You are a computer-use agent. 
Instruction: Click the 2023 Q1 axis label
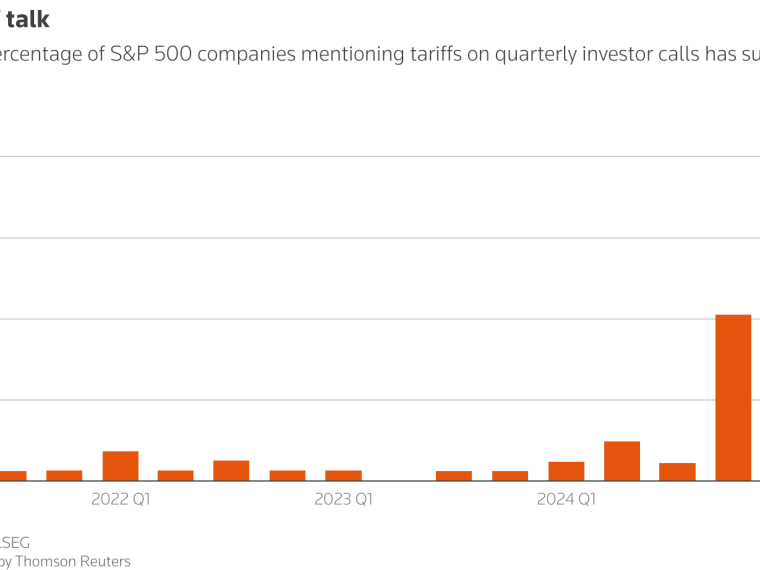pyautogui.click(x=343, y=499)
